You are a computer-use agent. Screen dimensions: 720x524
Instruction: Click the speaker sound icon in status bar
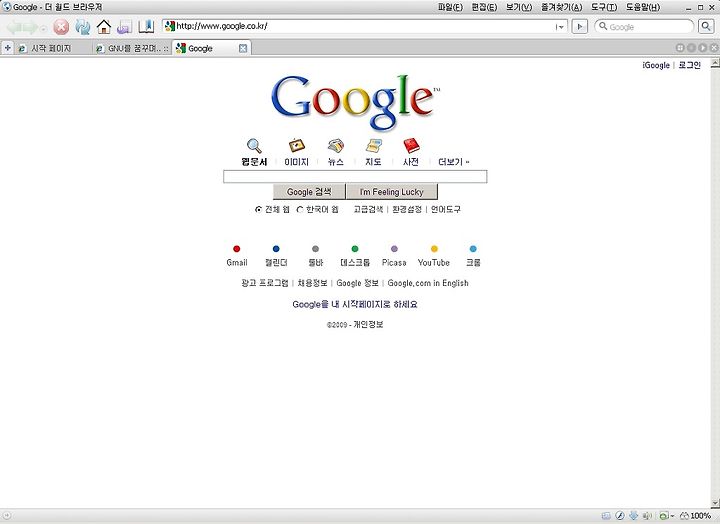click(x=647, y=516)
